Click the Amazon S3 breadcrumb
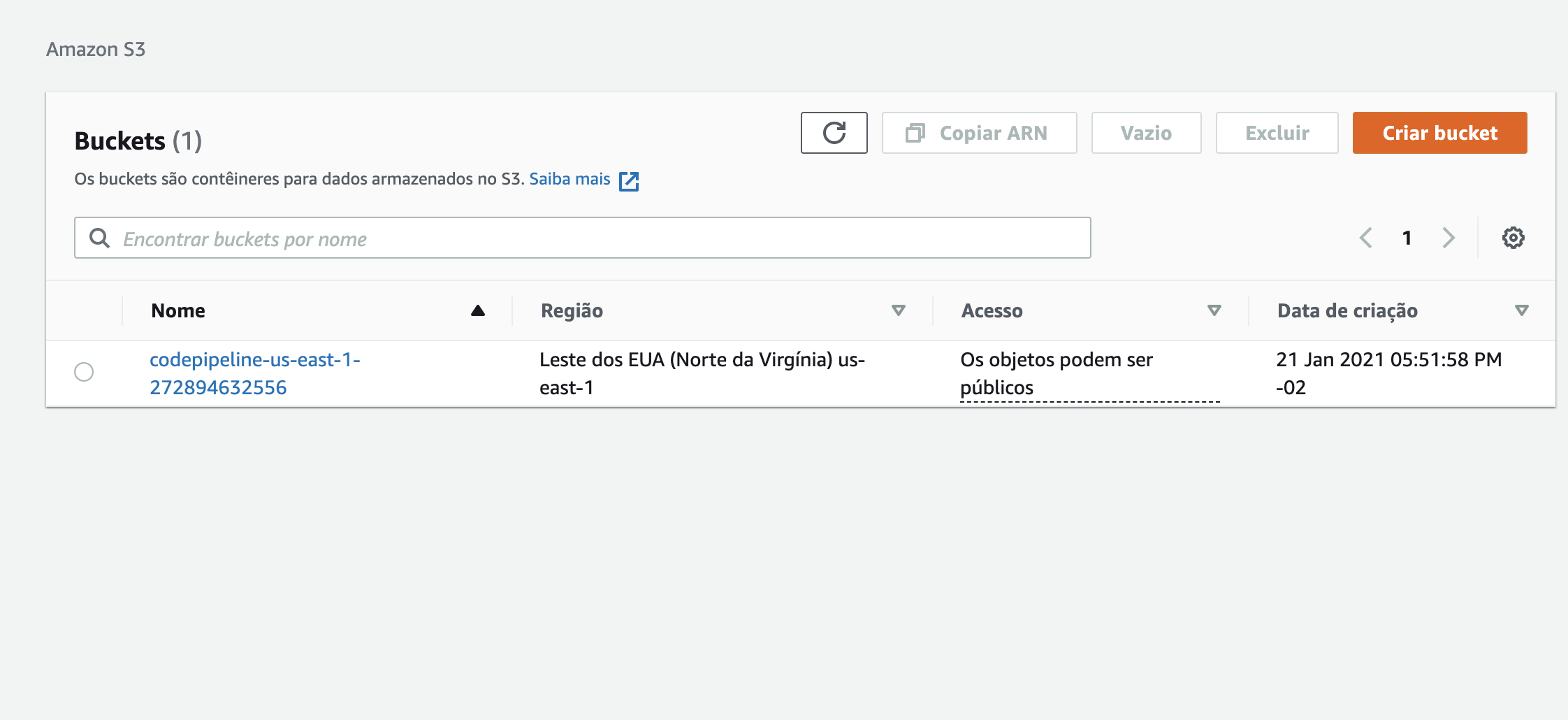The height and width of the screenshot is (720, 1568). coord(96,49)
